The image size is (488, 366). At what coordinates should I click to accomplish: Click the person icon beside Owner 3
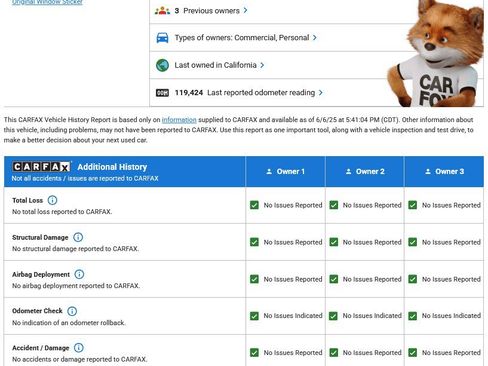click(428, 171)
